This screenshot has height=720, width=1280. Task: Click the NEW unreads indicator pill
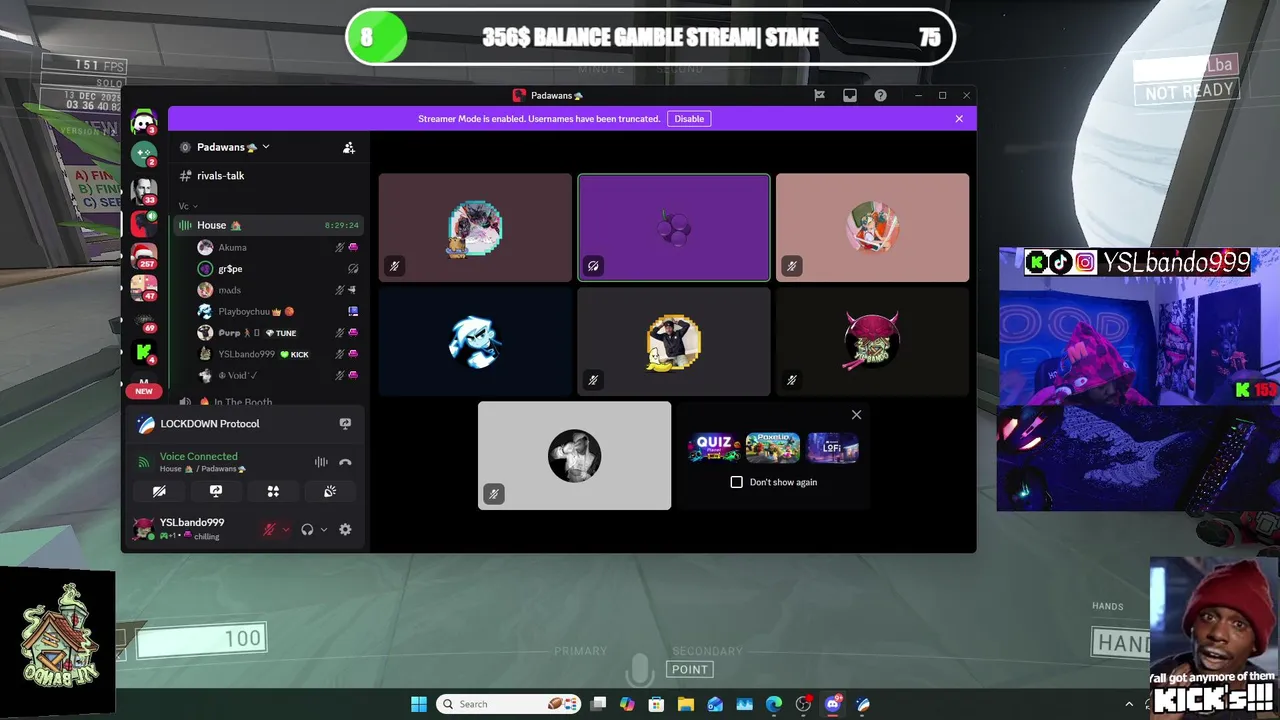tap(144, 391)
